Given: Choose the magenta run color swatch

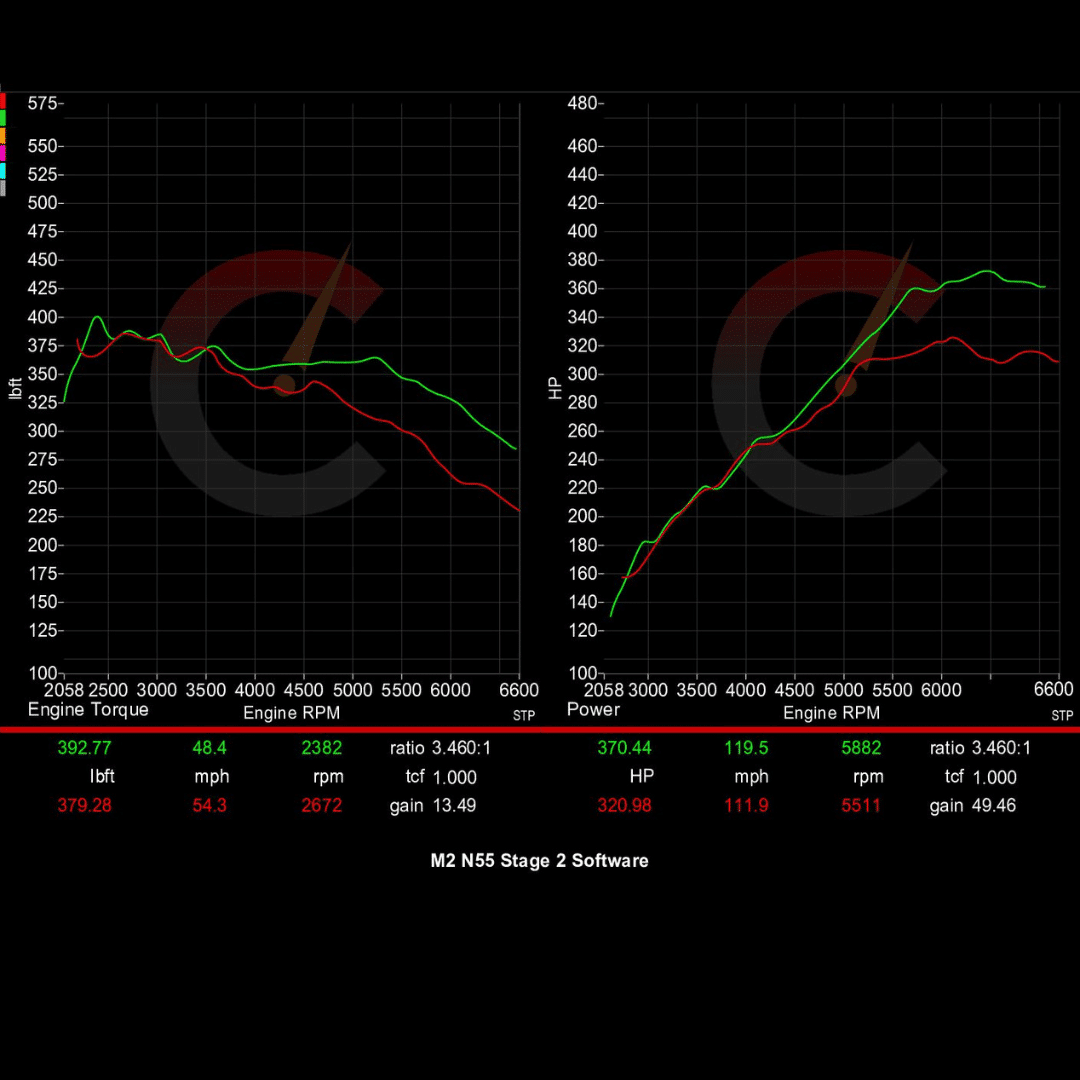Looking at the screenshot, I should point(3,153).
